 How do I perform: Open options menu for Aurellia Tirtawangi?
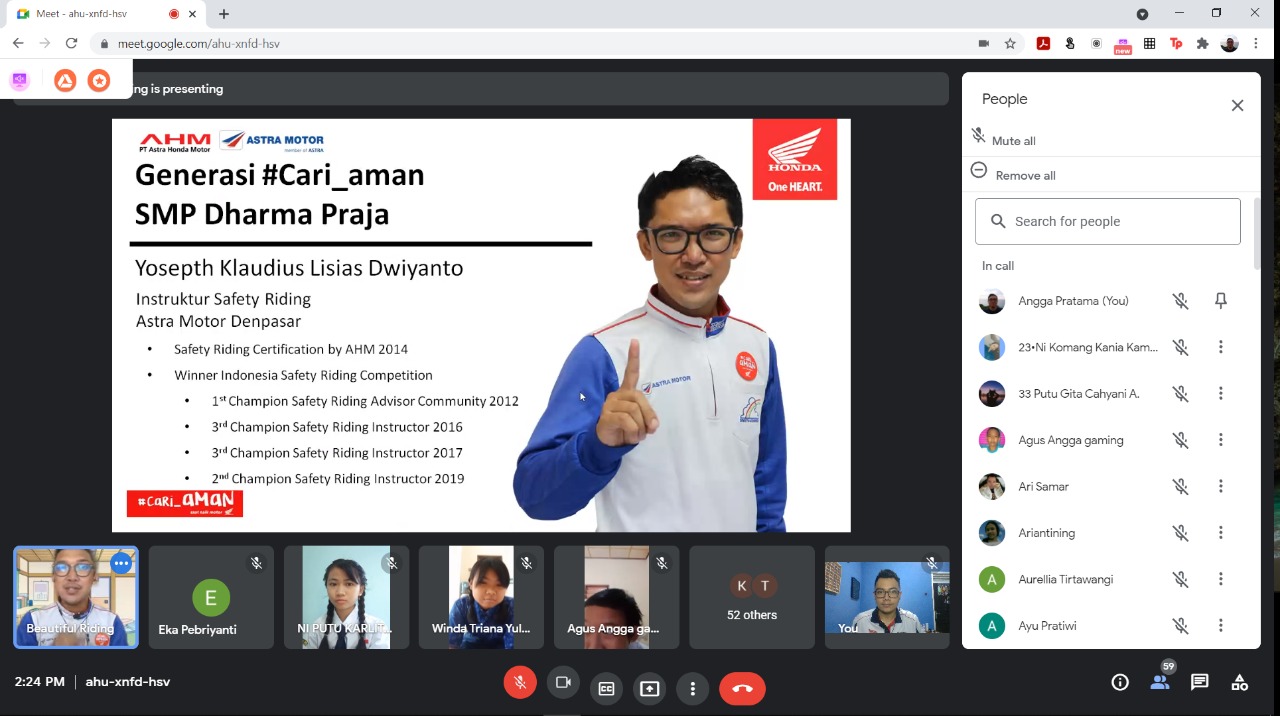point(1221,580)
